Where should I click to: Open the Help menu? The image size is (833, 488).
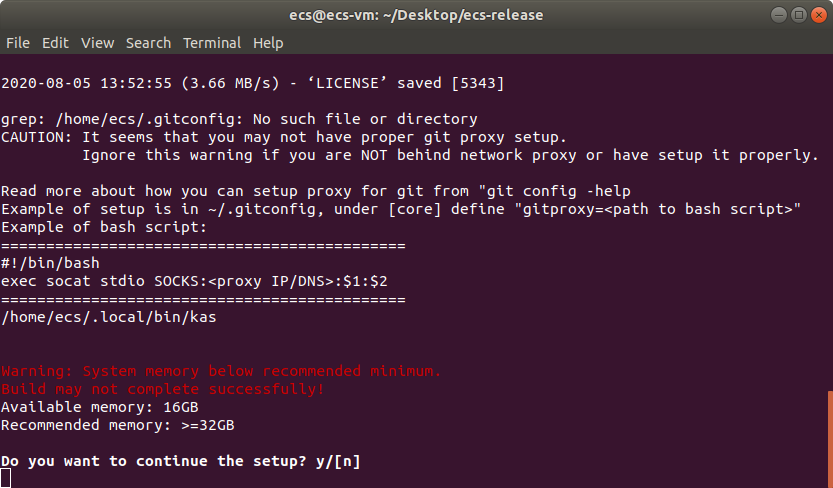268,43
